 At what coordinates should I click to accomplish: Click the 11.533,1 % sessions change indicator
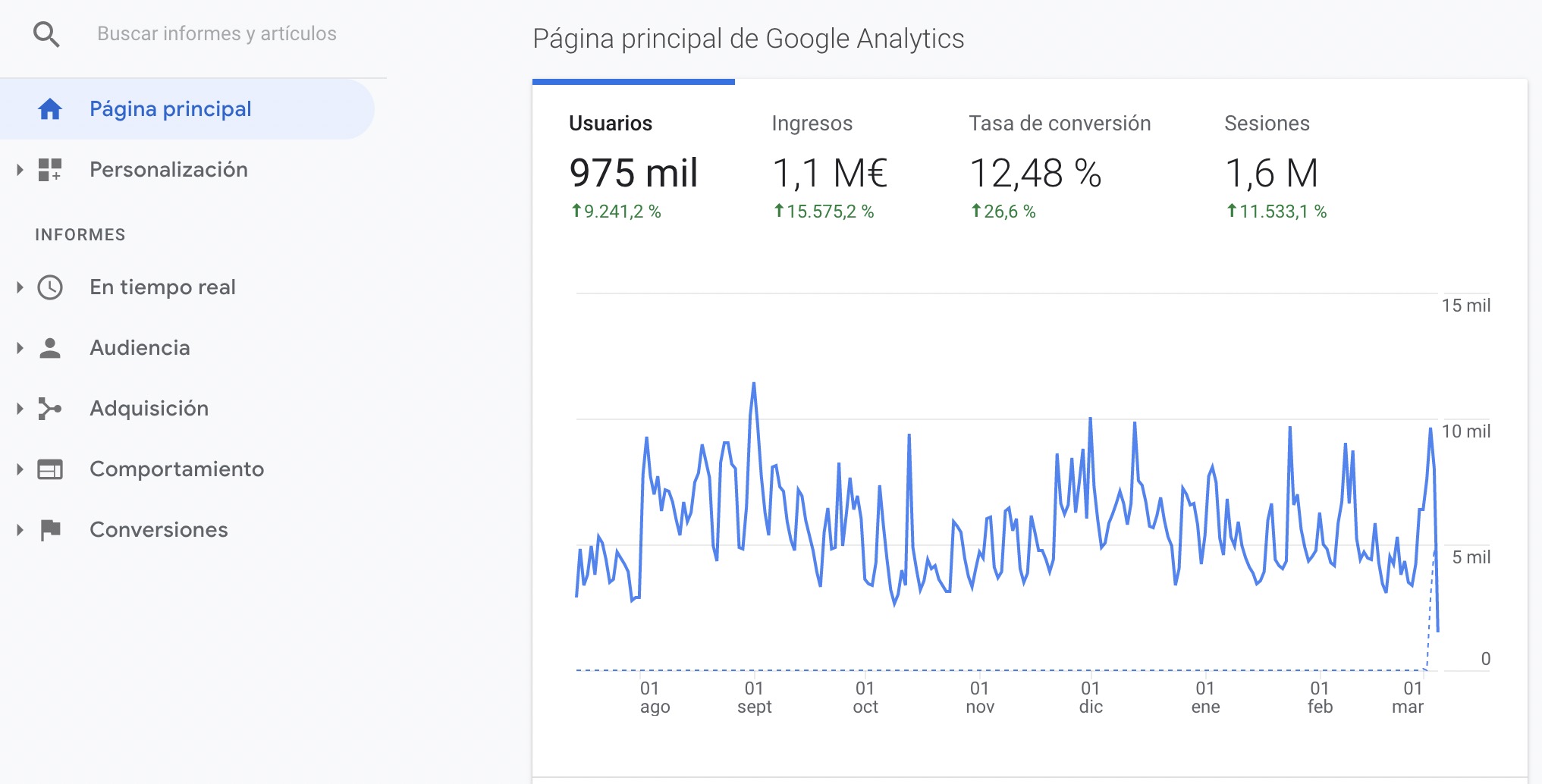point(1277,212)
